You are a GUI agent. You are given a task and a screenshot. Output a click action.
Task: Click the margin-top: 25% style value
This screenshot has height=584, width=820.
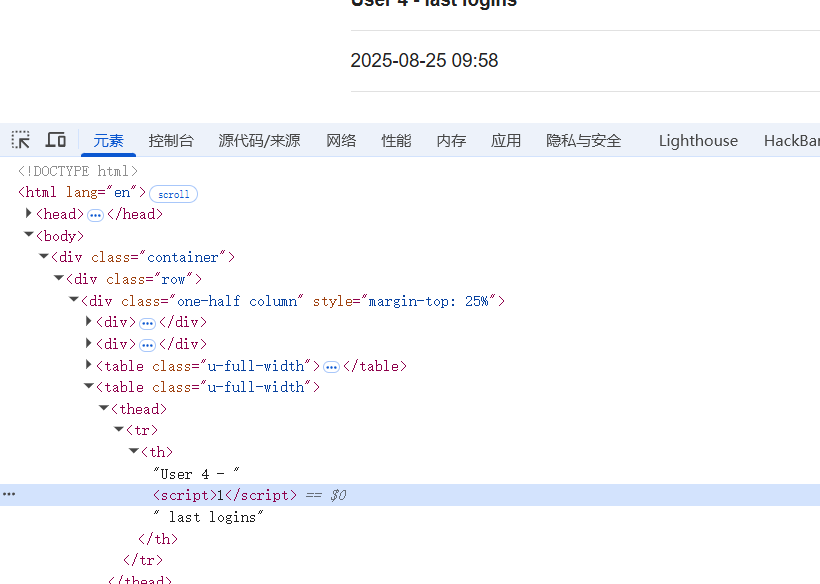[428, 301]
